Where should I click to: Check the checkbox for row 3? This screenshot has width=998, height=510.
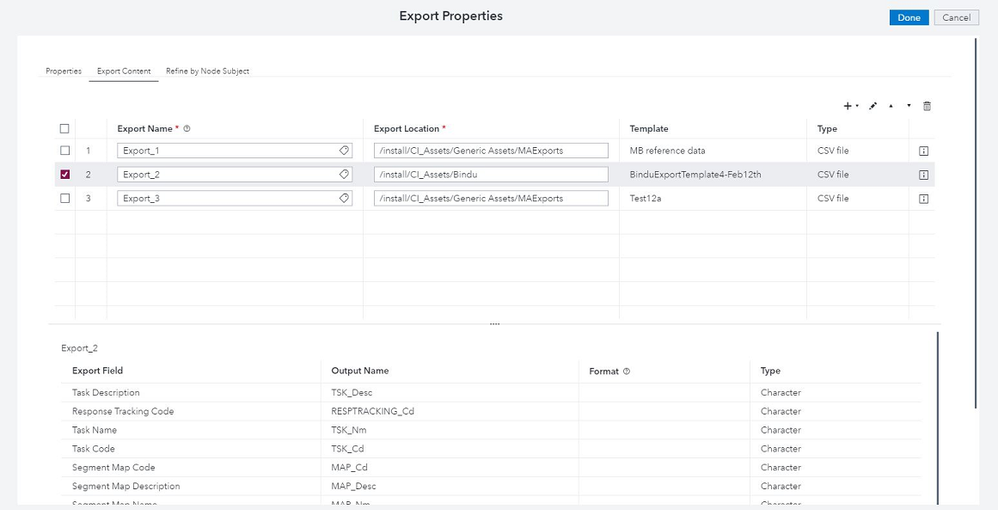[64, 199]
